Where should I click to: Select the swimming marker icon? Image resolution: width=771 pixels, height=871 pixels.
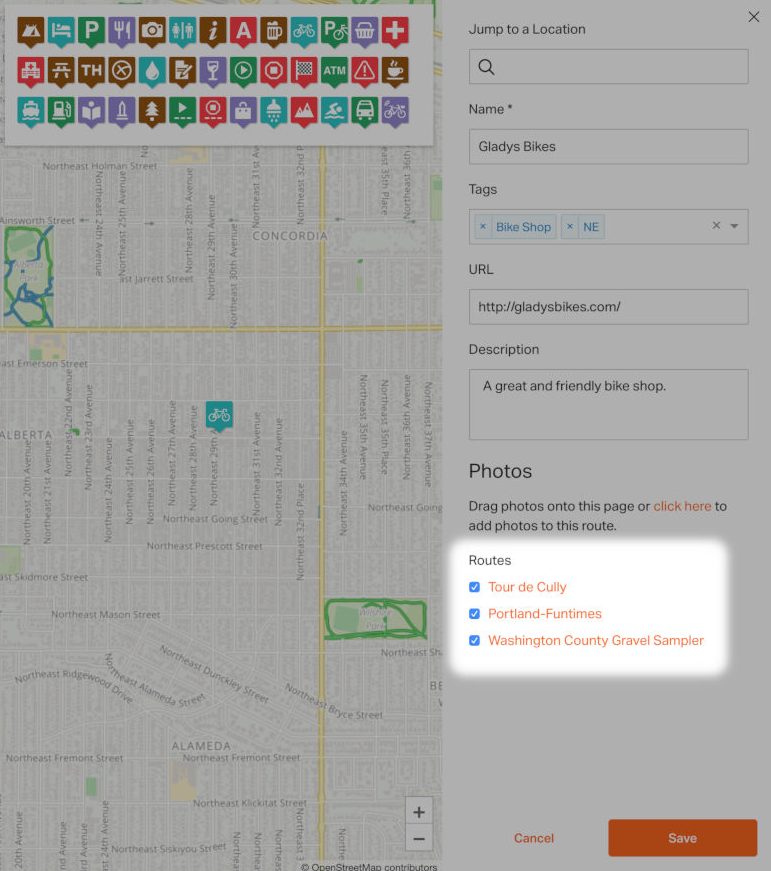tap(334, 111)
